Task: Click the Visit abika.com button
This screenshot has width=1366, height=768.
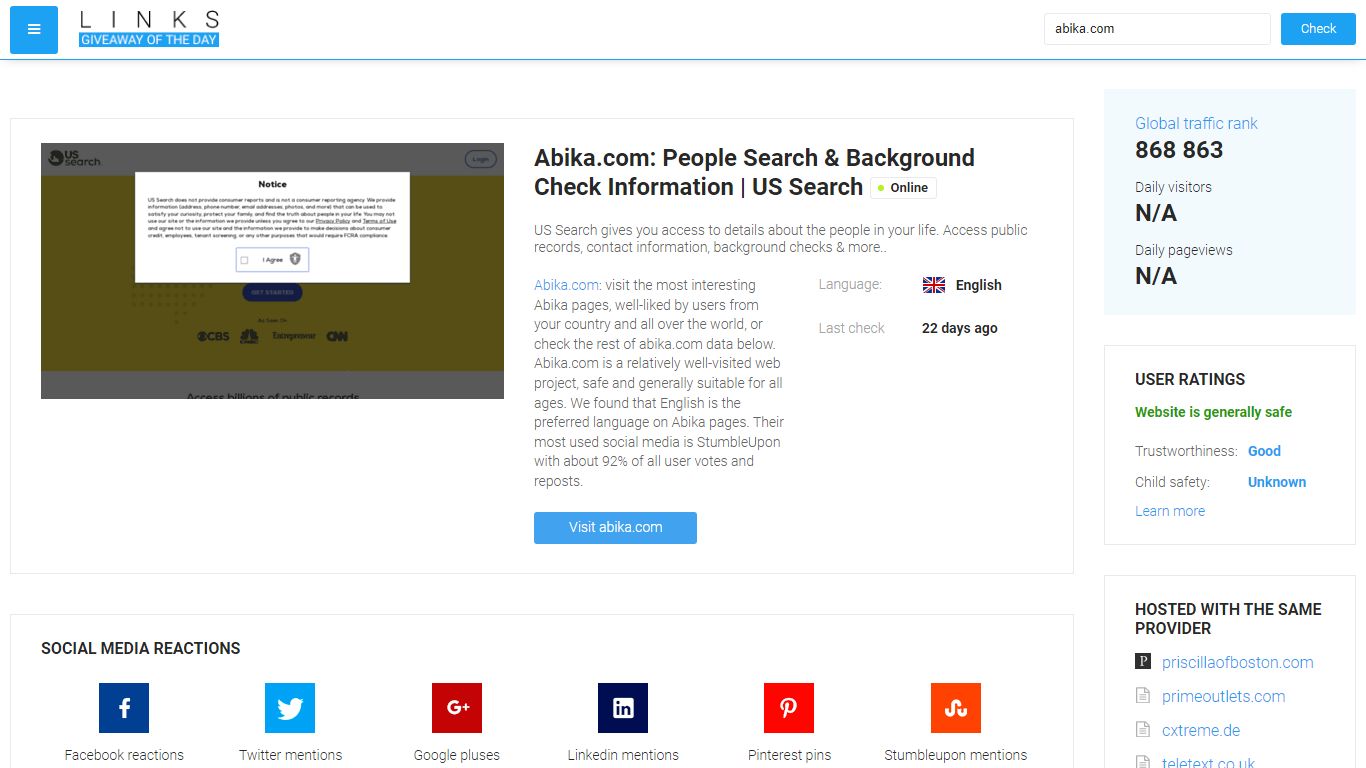Action: (x=615, y=528)
